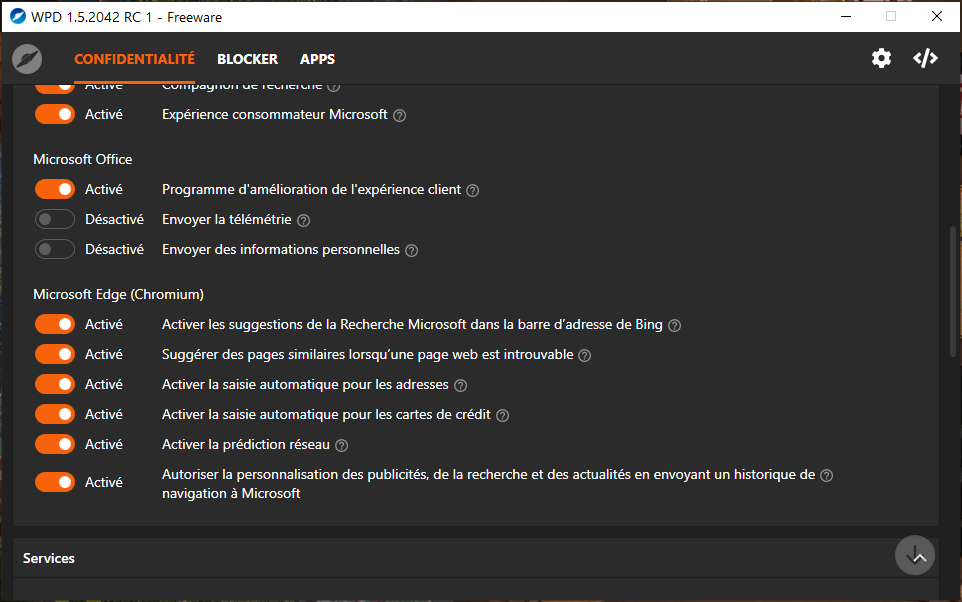Screen dimensions: 962x602
Task: Click the code brackets icon
Action: 925,58
